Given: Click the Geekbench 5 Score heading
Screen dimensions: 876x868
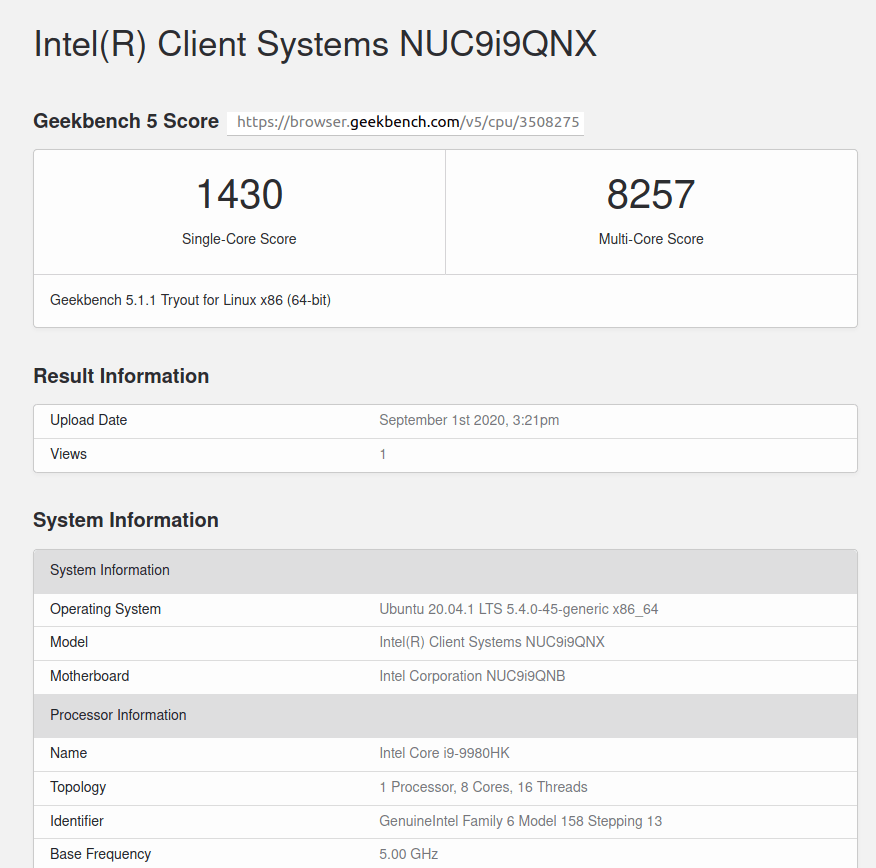Looking at the screenshot, I should click(x=126, y=121).
